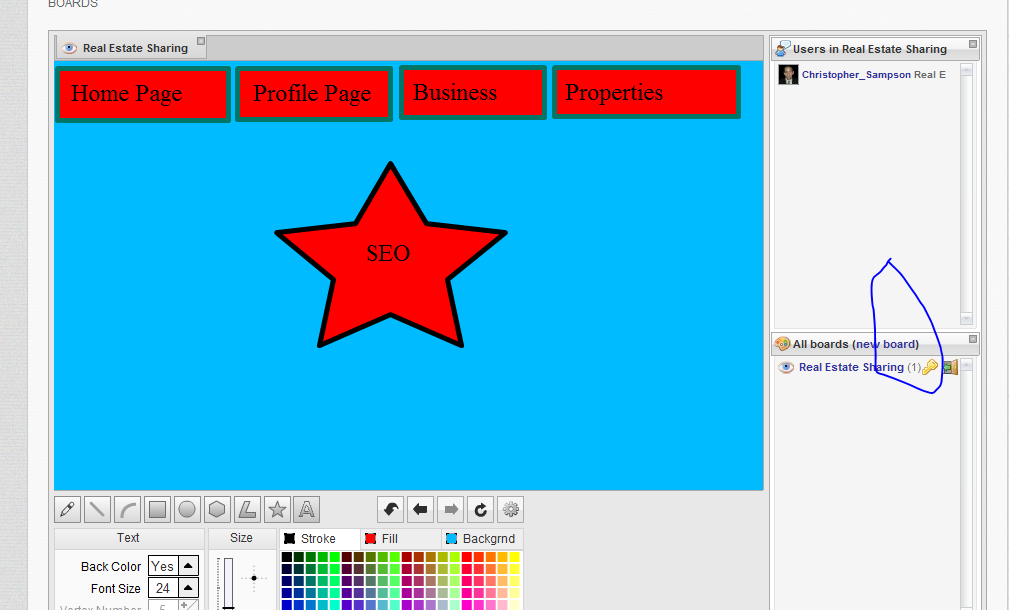Pick the bright green swatch, fifth in the top row
This screenshot has height=610, width=1009.
coord(335,557)
